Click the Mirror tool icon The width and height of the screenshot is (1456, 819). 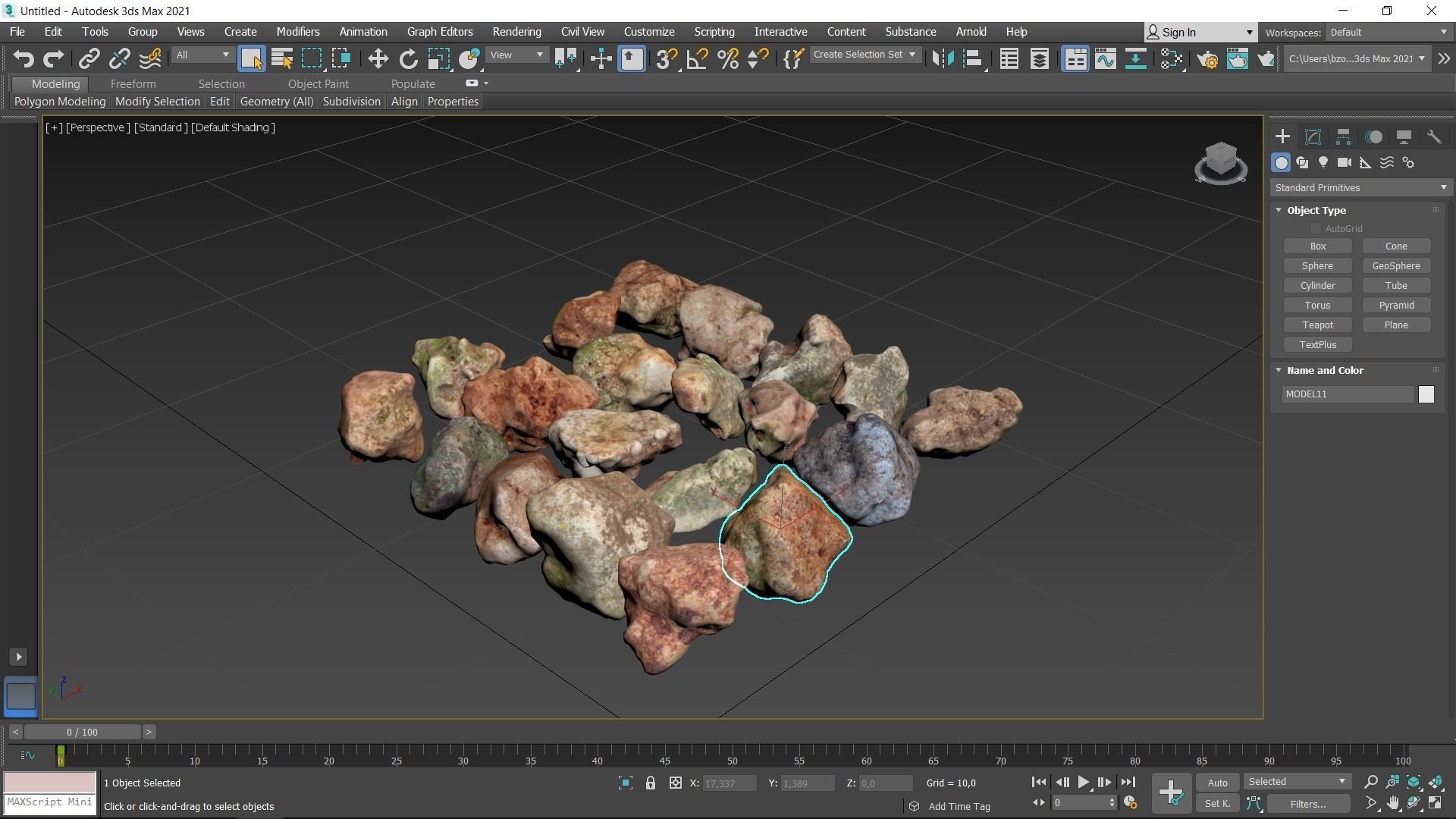coord(943,58)
